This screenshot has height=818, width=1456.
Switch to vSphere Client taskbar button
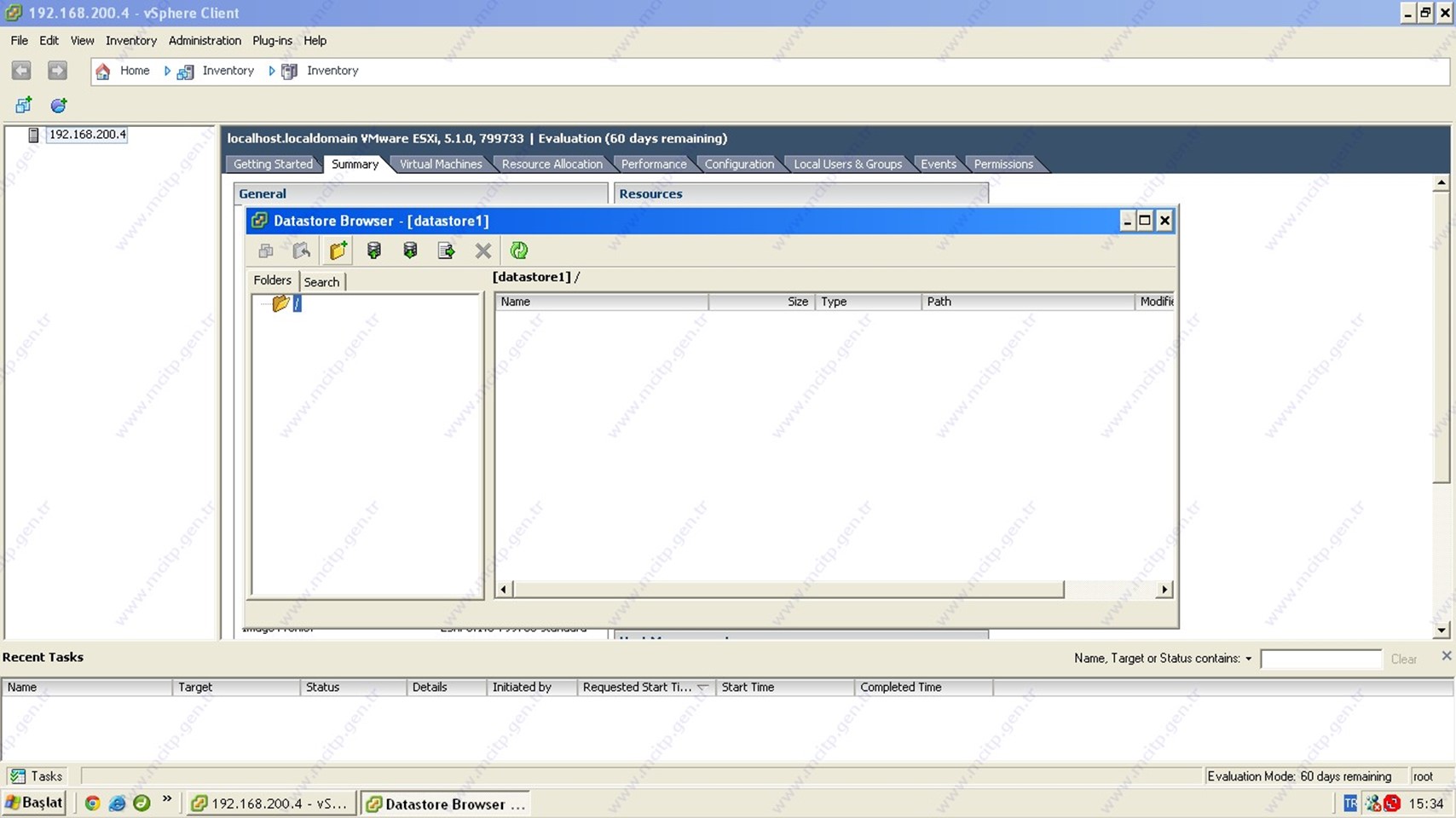pos(270,804)
